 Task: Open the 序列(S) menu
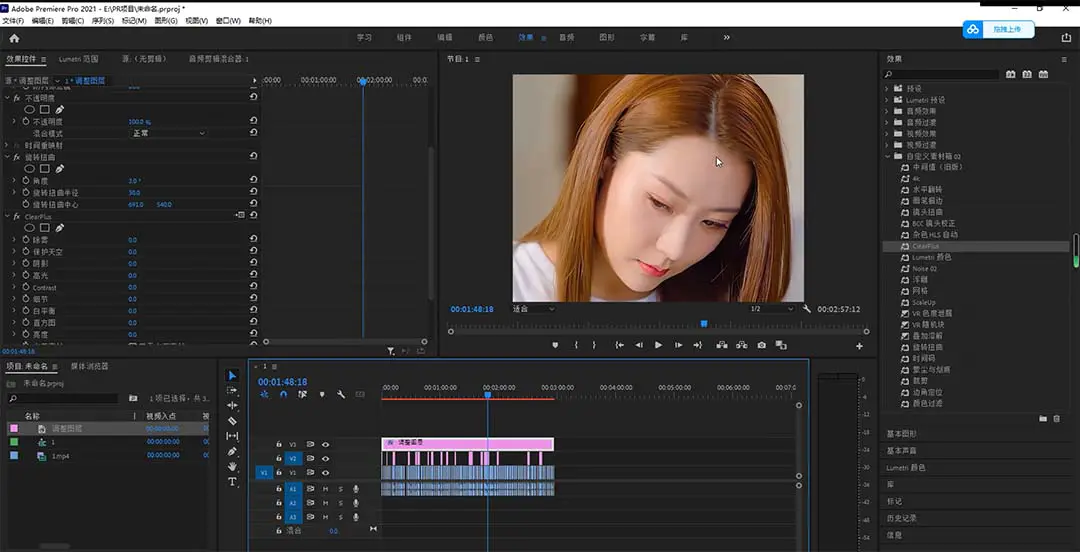coord(102,20)
